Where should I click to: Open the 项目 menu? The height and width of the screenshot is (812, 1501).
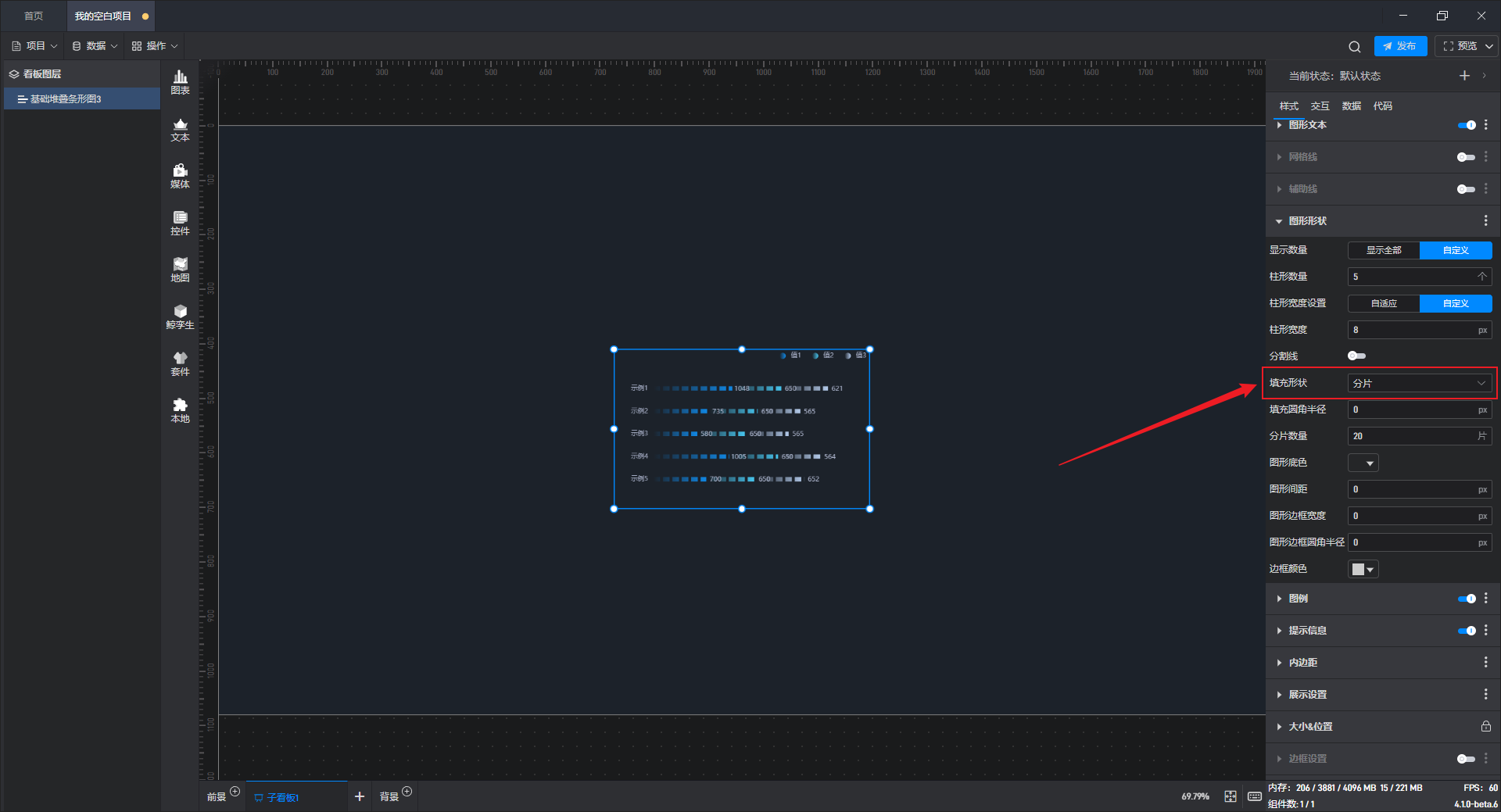point(35,46)
